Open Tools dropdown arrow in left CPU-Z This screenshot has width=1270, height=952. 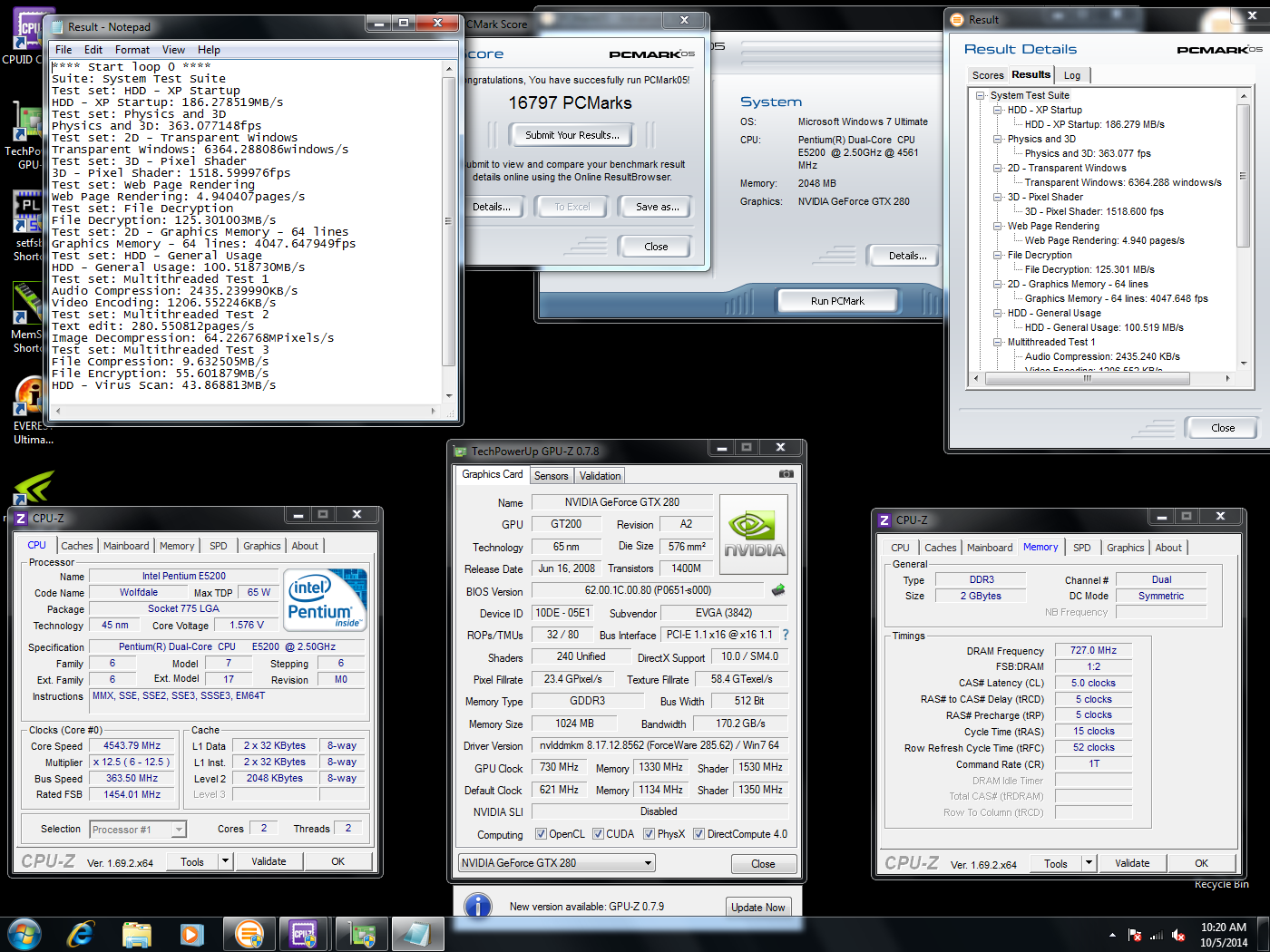(x=226, y=861)
